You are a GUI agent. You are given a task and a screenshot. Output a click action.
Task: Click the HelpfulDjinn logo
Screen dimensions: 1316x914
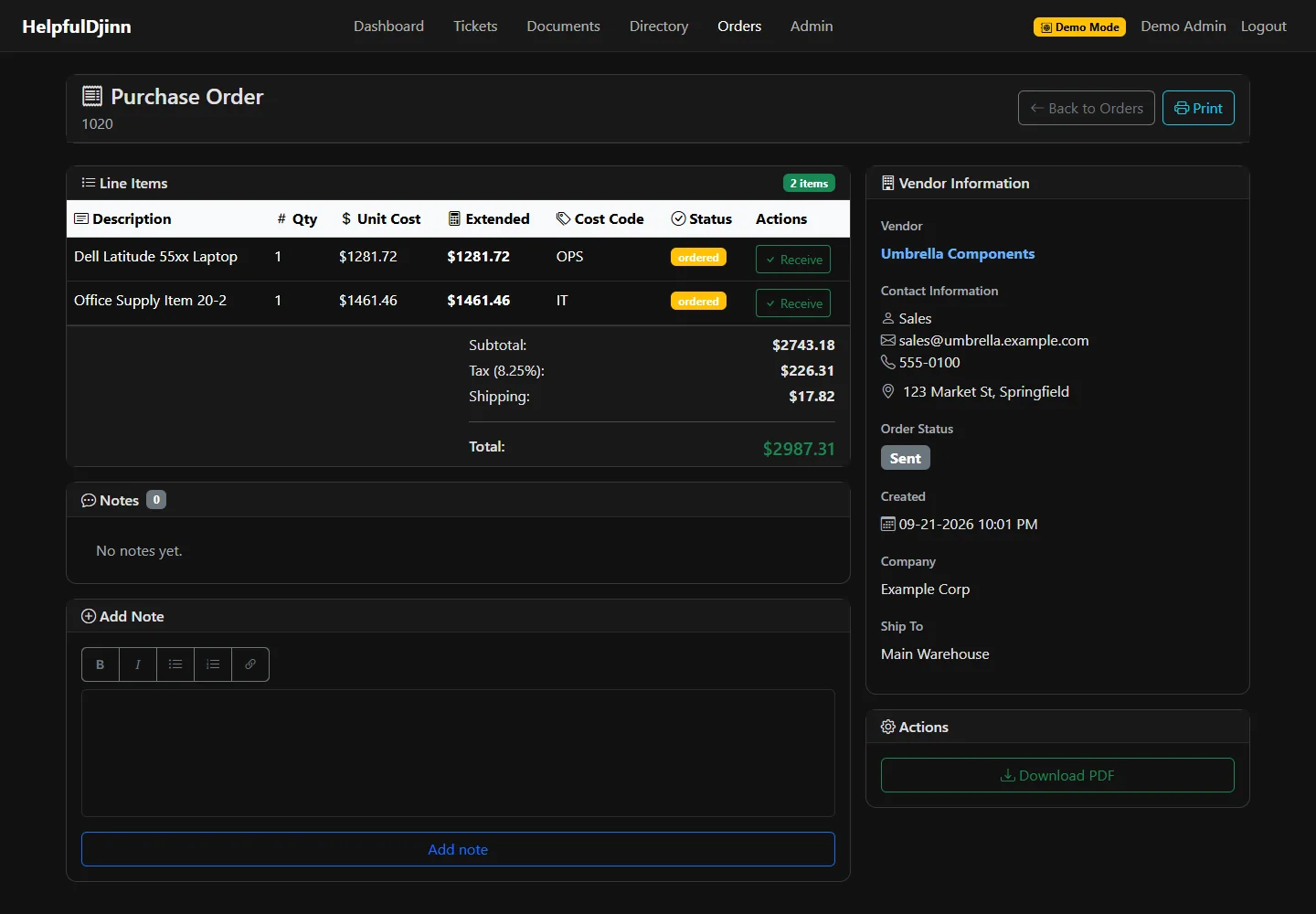[x=77, y=27]
